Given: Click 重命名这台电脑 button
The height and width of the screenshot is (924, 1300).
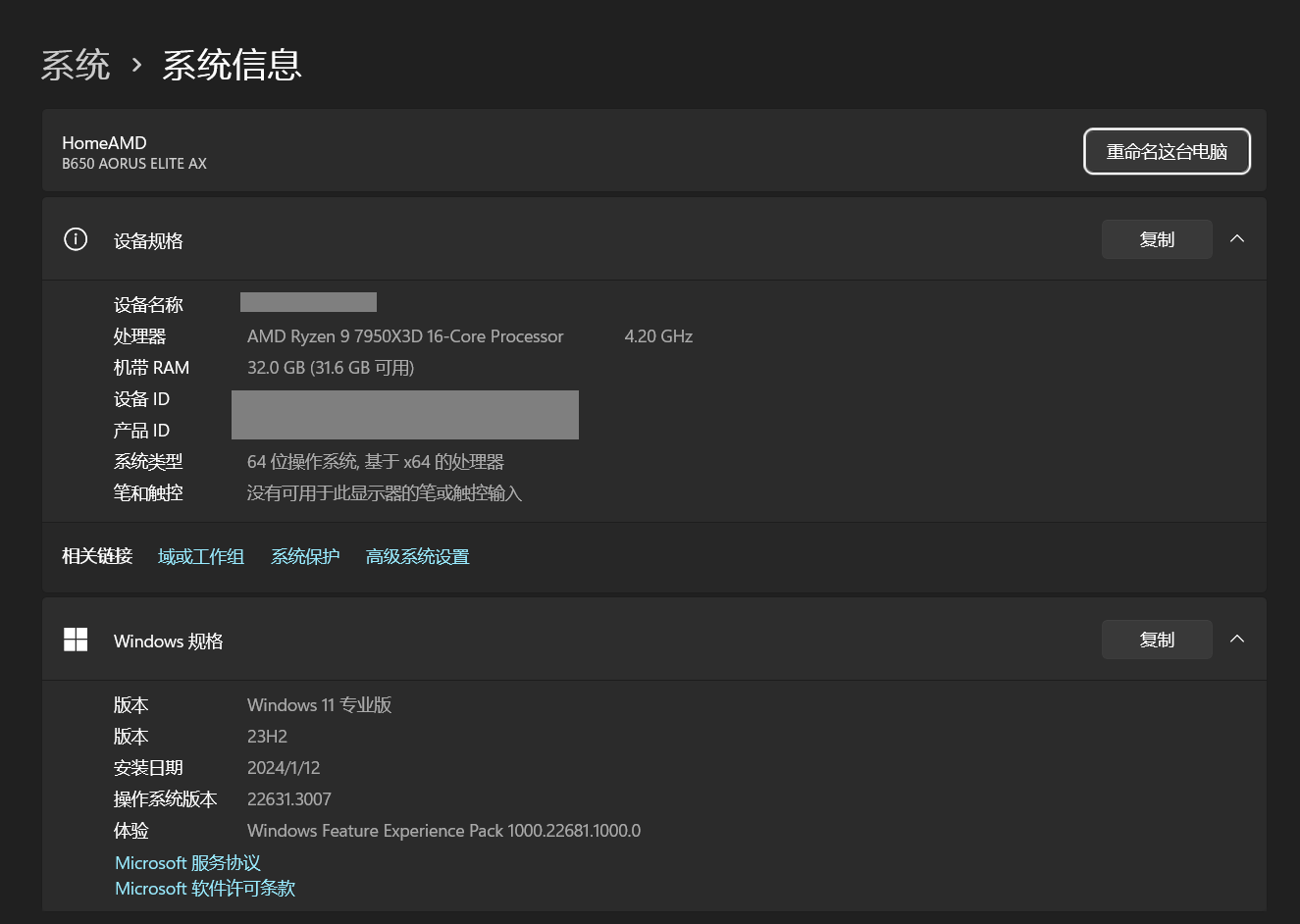Looking at the screenshot, I should [x=1167, y=151].
